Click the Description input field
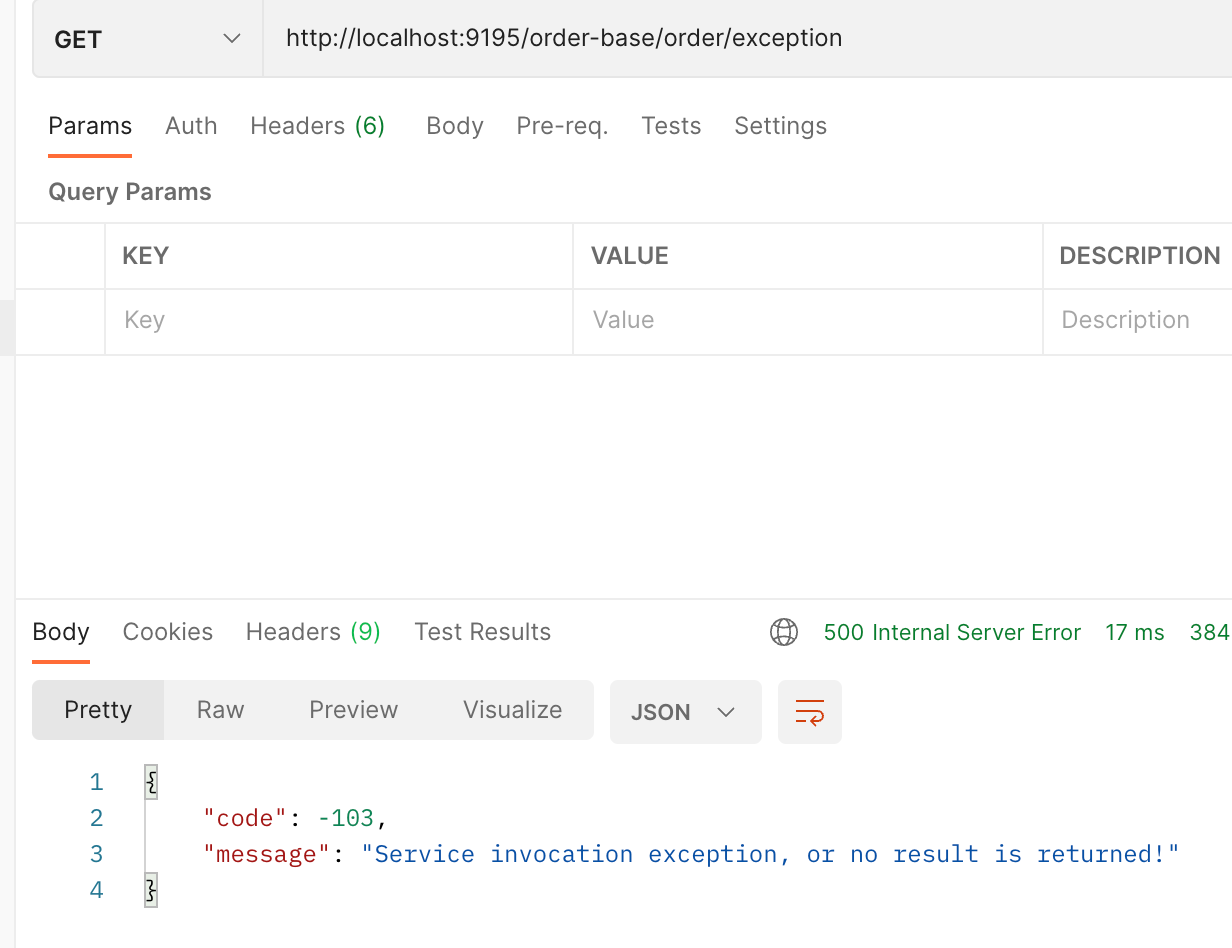This screenshot has width=1232, height=948. (1138, 321)
